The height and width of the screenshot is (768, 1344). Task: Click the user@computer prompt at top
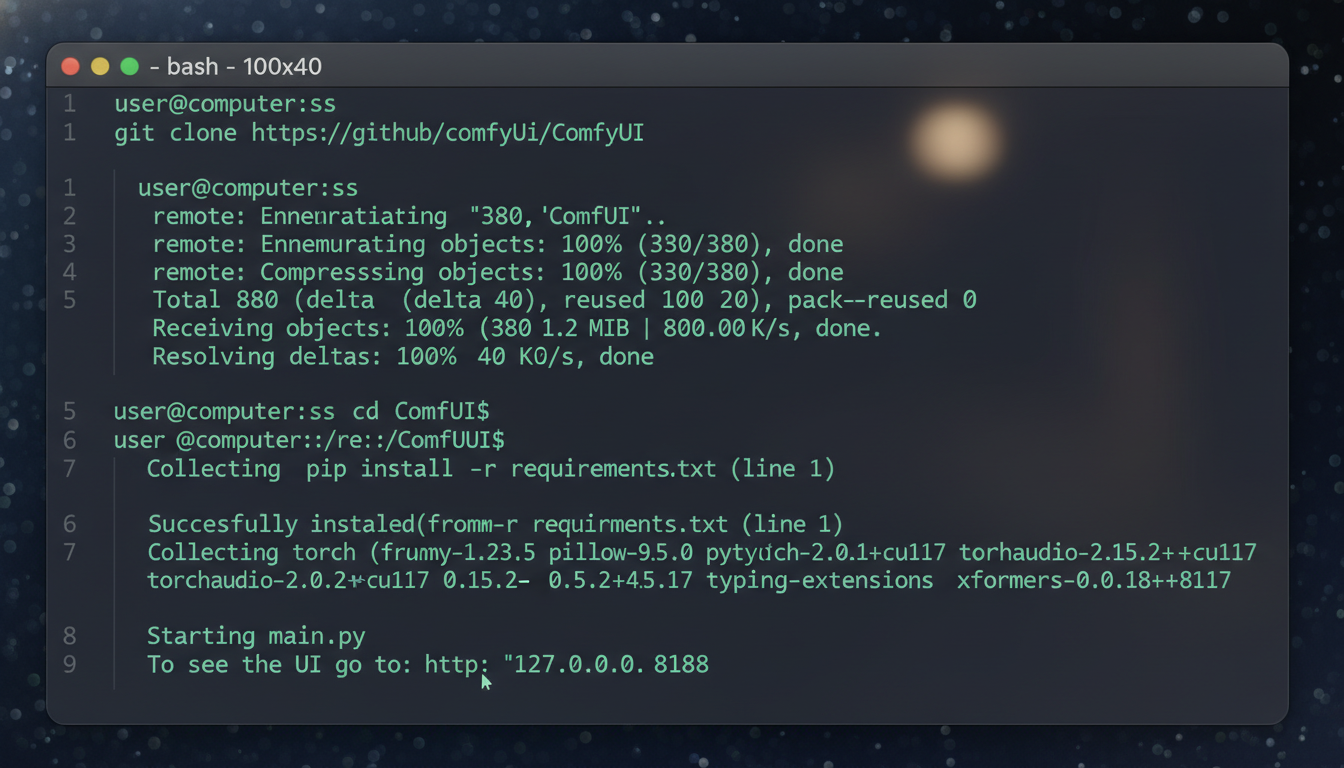[224, 103]
